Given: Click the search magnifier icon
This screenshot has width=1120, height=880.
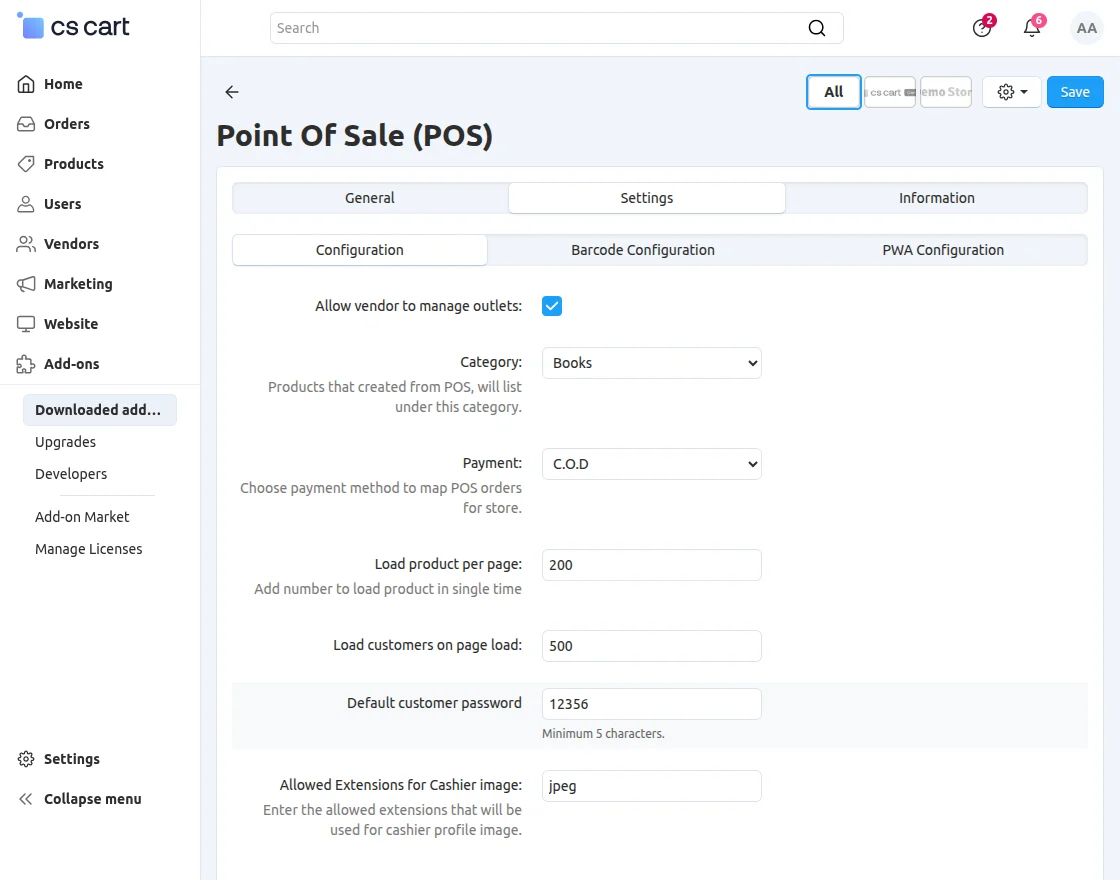Looking at the screenshot, I should pyautogui.click(x=816, y=28).
